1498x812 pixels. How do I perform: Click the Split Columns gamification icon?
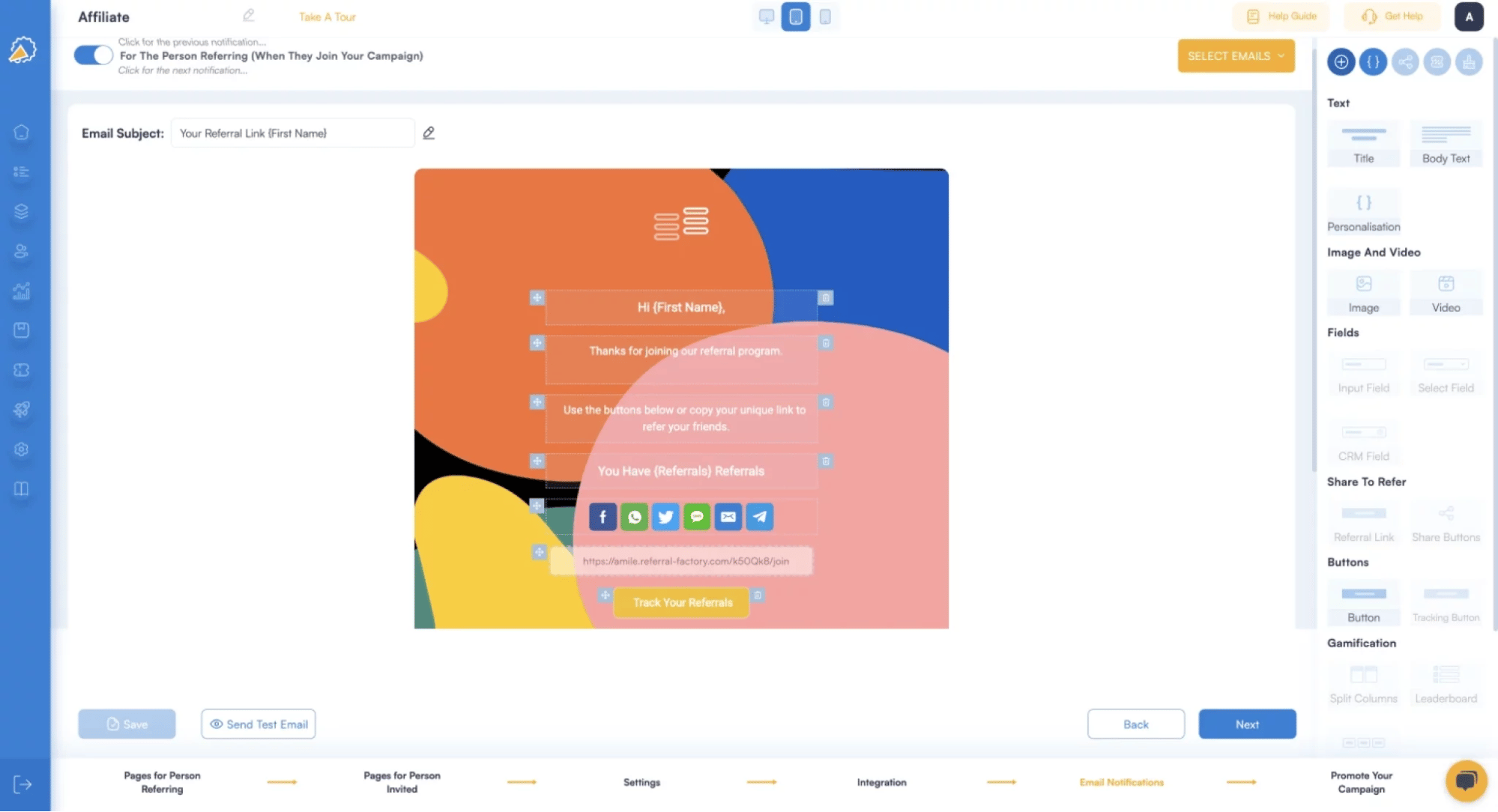[x=1363, y=673]
